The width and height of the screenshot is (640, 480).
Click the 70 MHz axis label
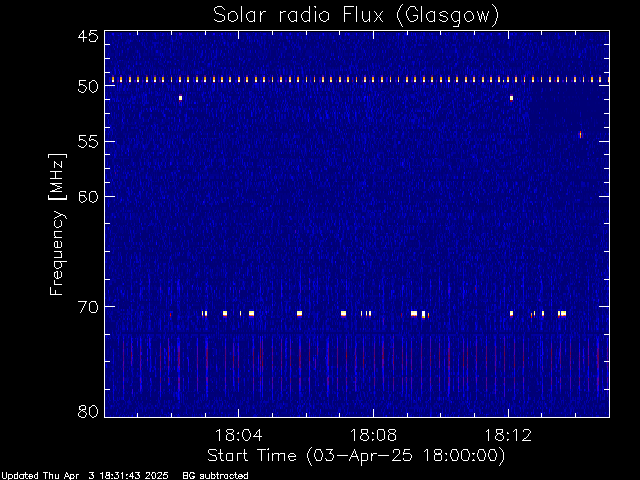(88, 307)
